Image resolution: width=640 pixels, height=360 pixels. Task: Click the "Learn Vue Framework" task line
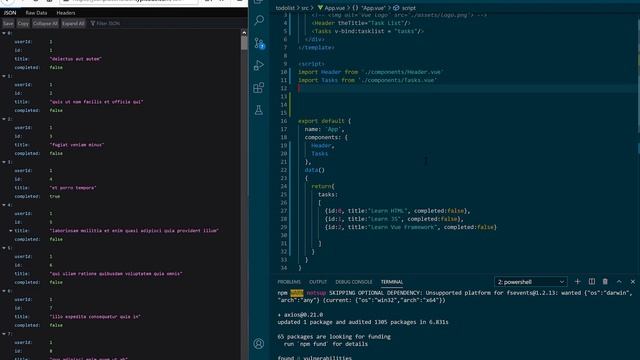(411, 227)
